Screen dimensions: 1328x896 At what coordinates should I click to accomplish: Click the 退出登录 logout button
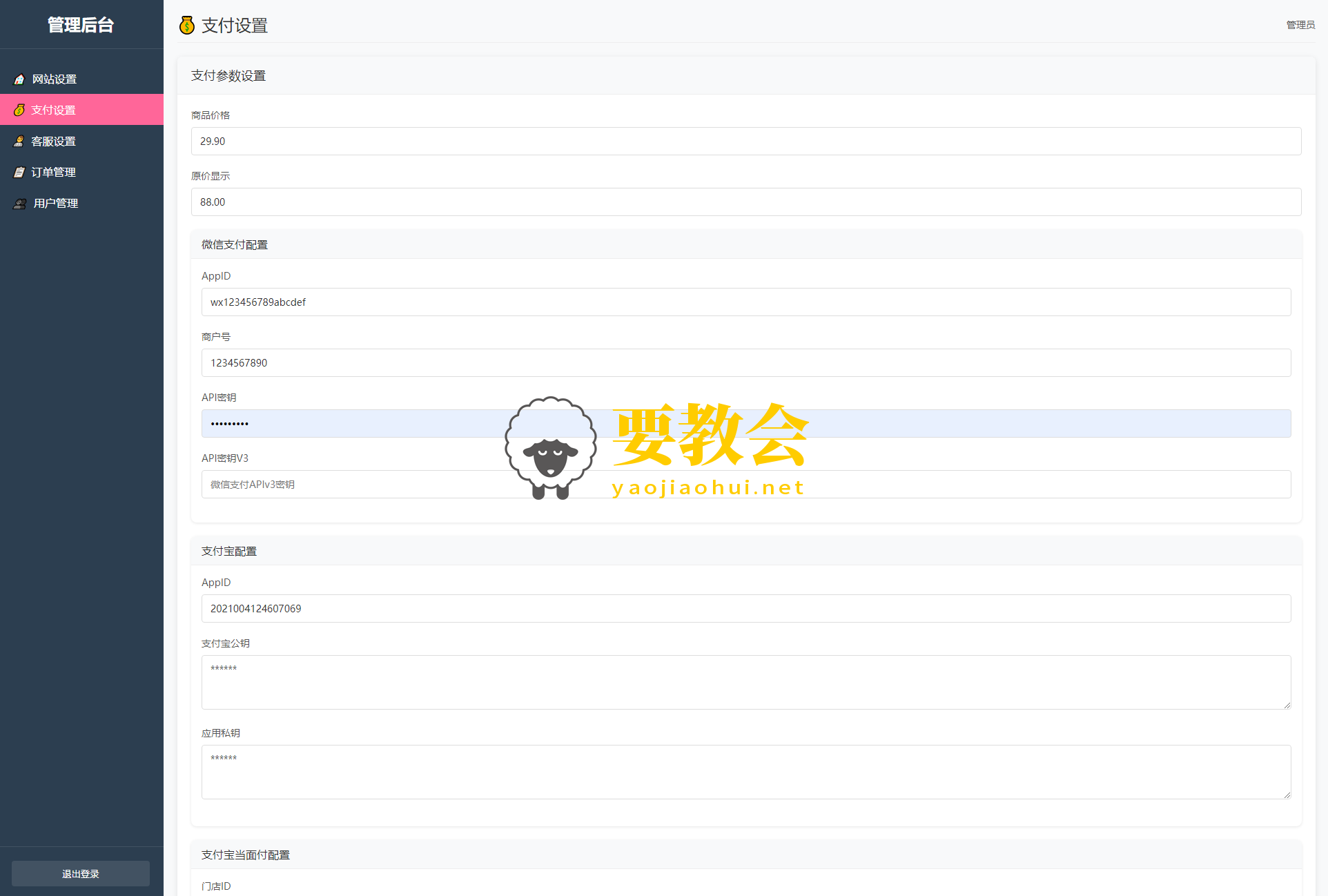(81, 873)
